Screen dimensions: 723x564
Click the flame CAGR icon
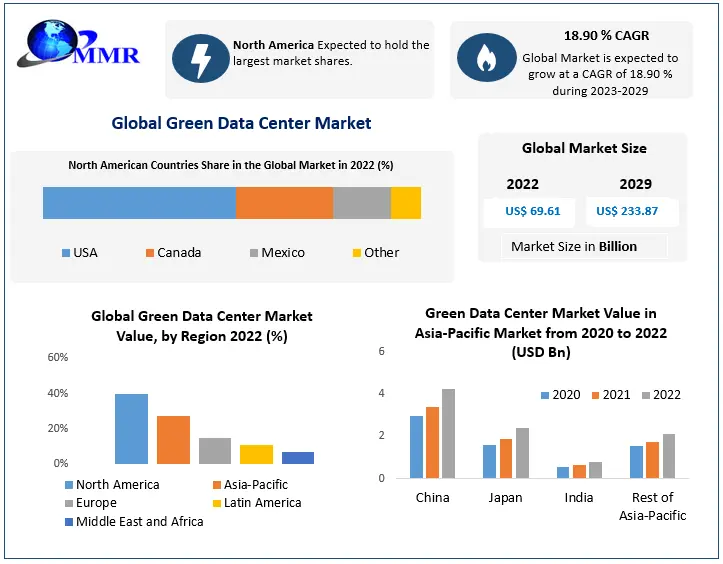point(486,58)
